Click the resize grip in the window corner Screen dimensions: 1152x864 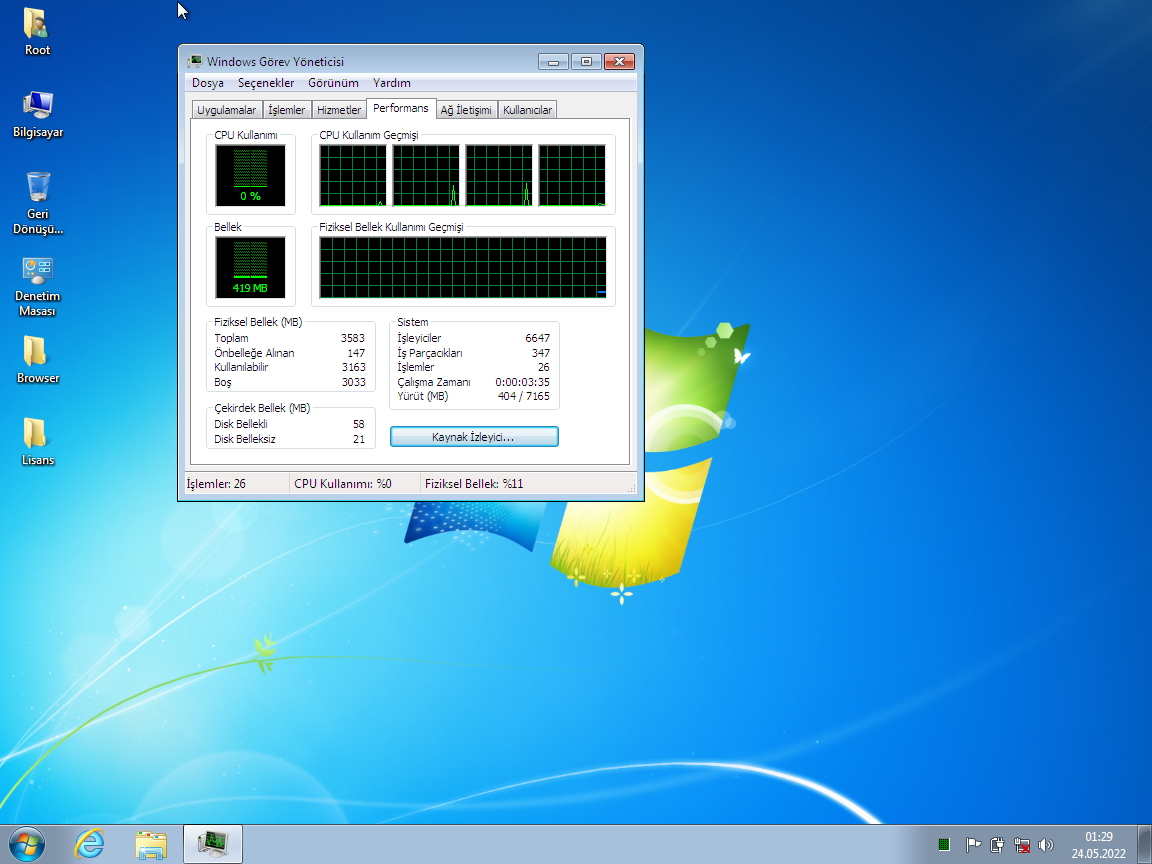coord(631,488)
